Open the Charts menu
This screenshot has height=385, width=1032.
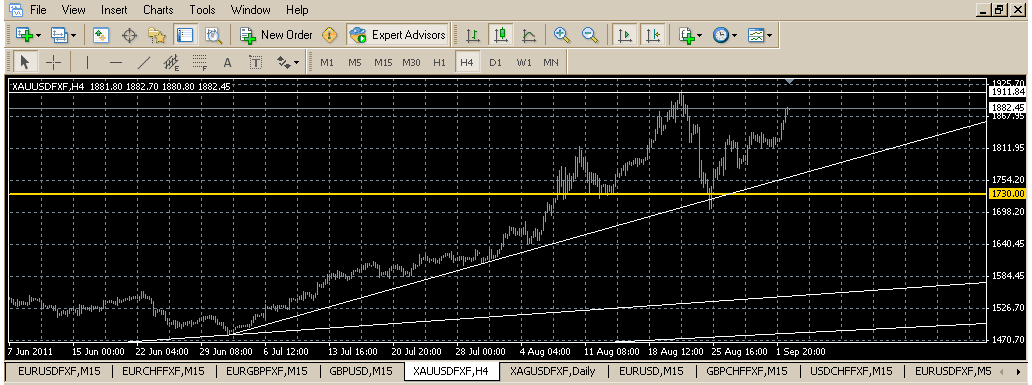(x=158, y=10)
